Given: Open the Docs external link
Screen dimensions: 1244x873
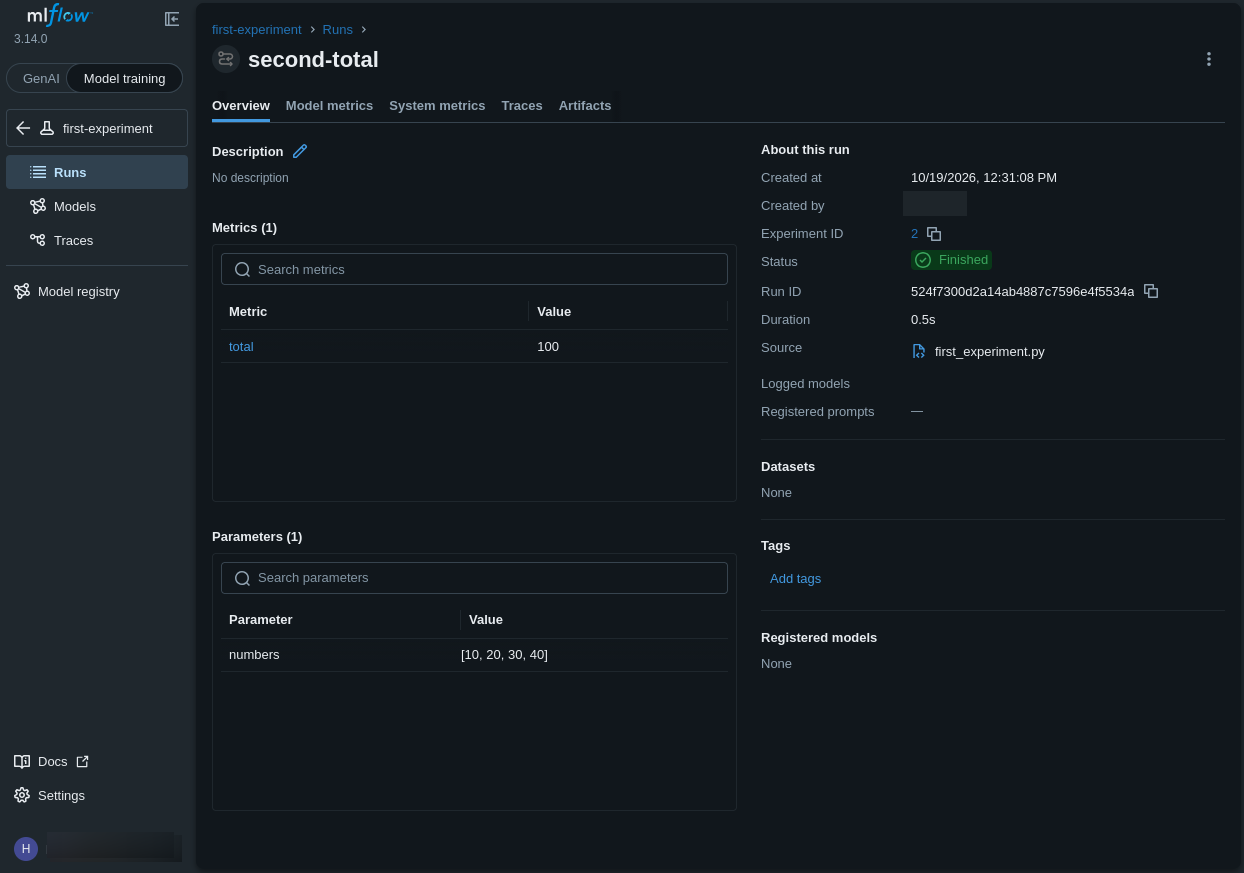Looking at the screenshot, I should pos(52,761).
